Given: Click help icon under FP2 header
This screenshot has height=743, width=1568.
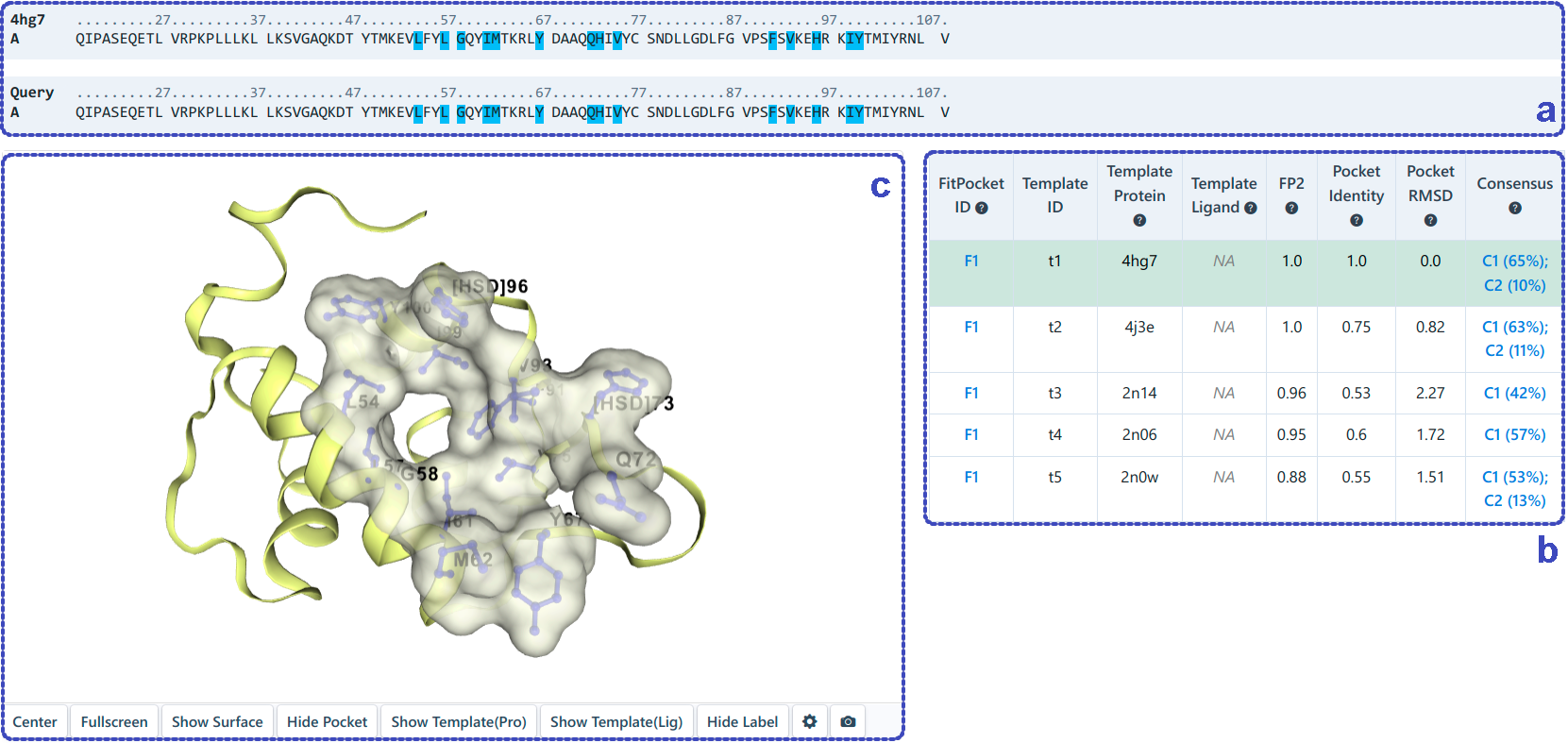Looking at the screenshot, I should point(1291,208).
